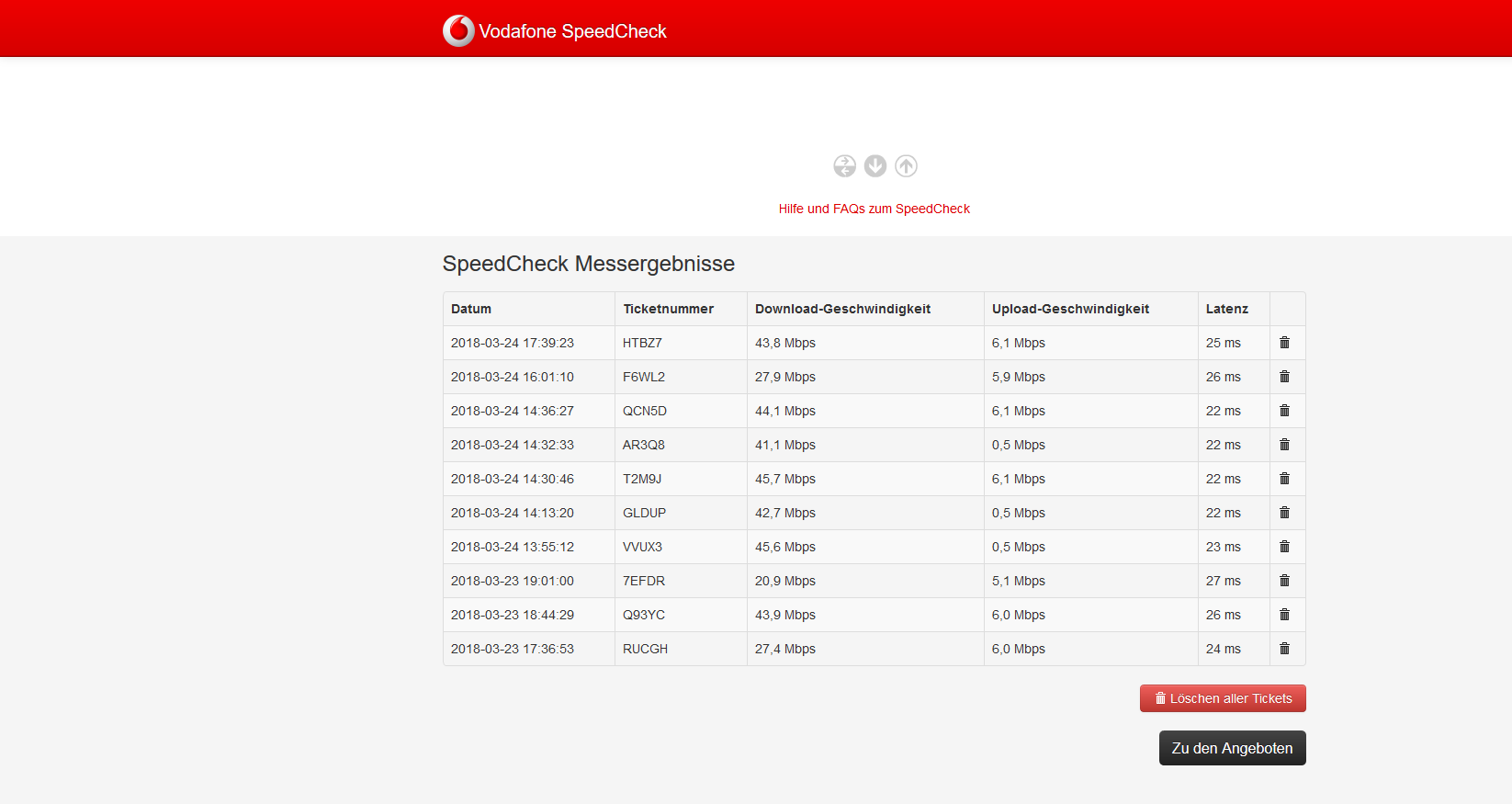This screenshot has height=804, width=1512.
Task: Click the Datum column header
Action: (x=471, y=309)
